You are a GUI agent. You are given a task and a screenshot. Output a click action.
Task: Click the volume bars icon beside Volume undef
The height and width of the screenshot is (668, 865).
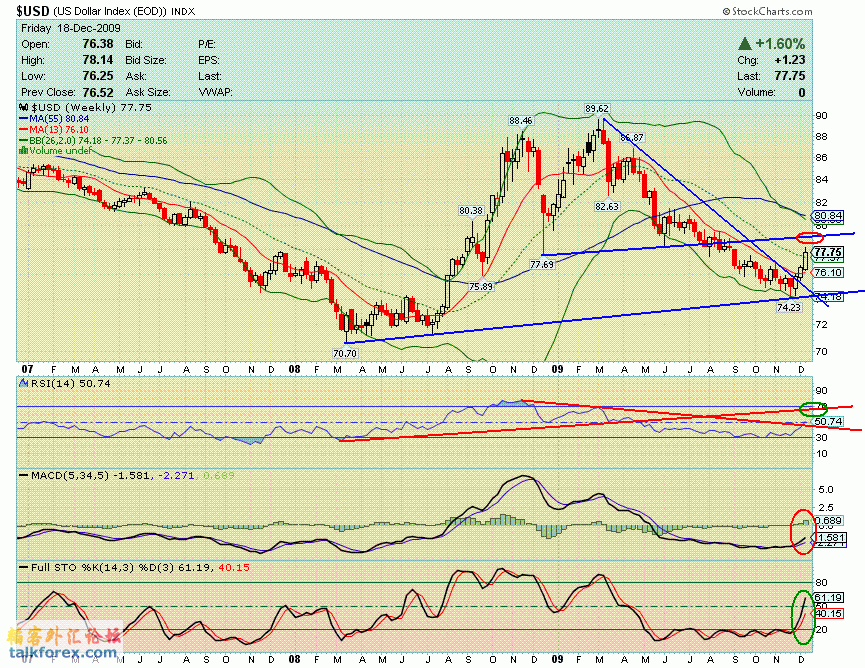pos(23,151)
